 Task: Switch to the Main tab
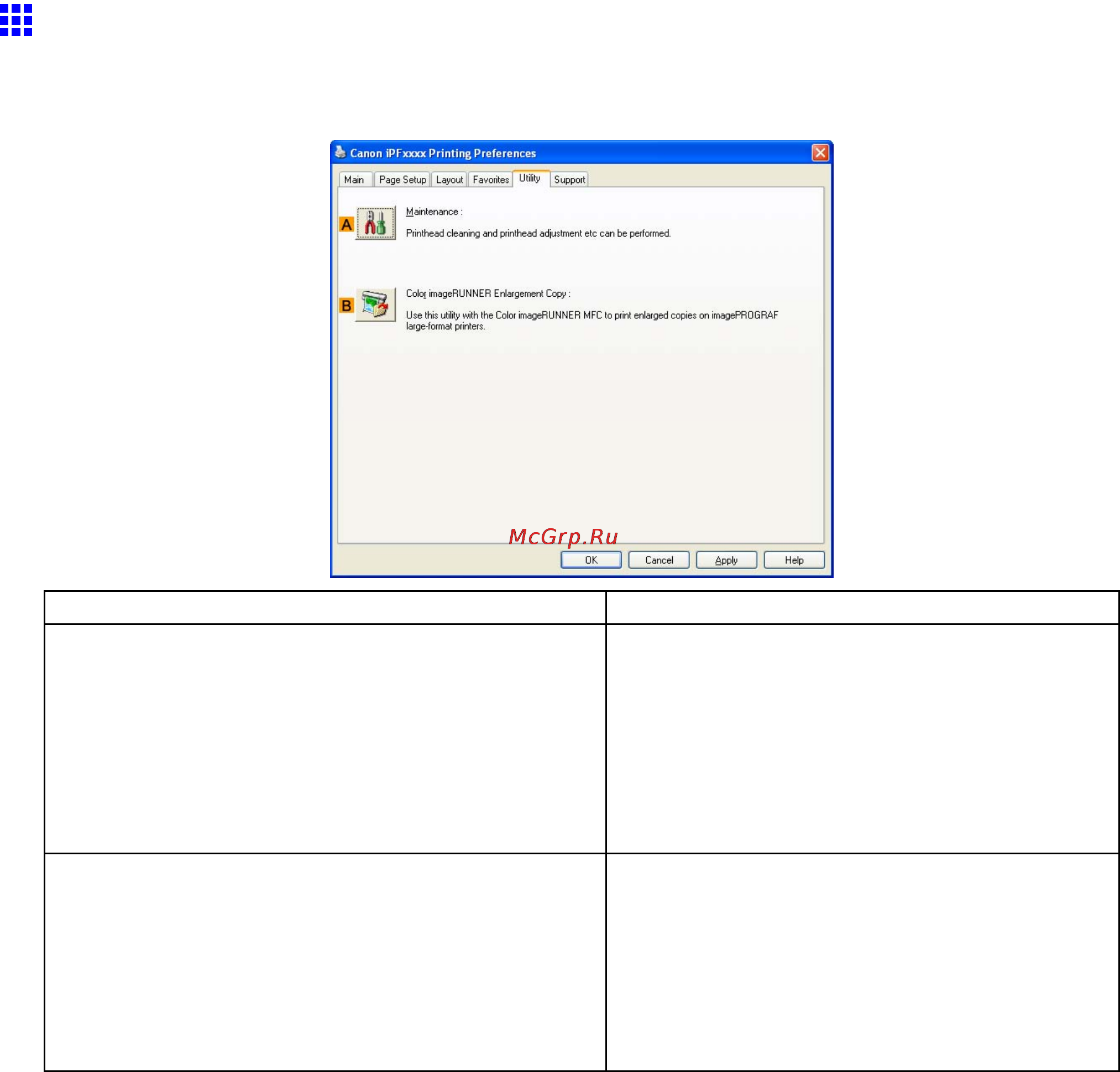[354, 180]
